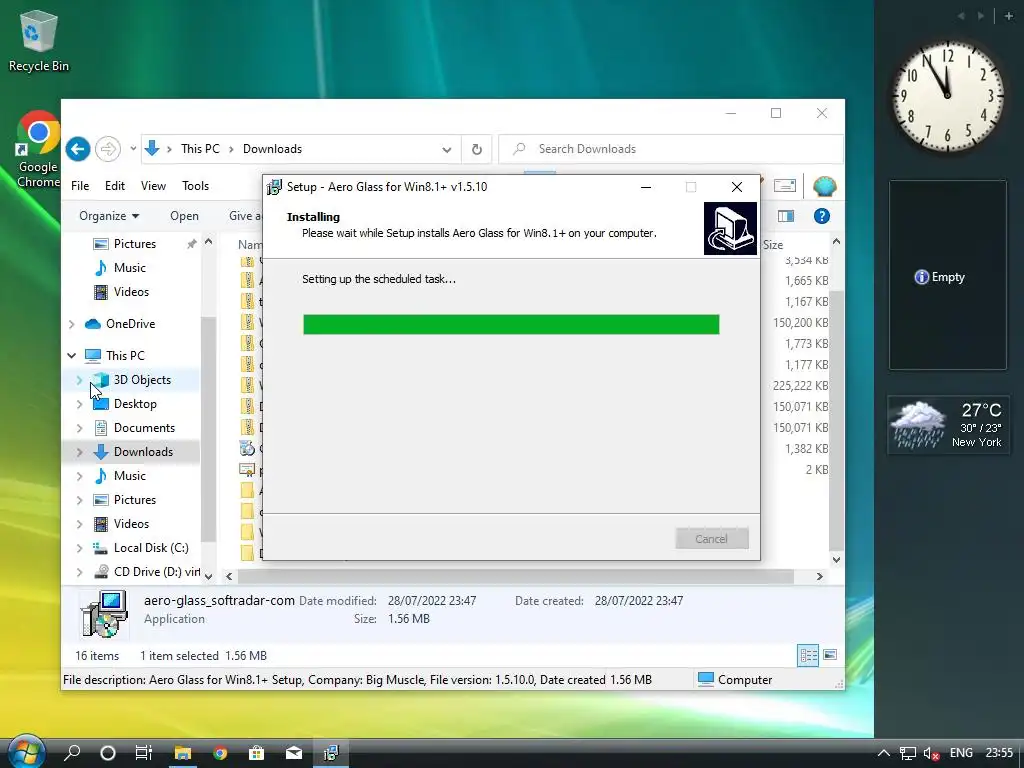The width and height of the screenshot is (1024, 768).
Task: Toggle the preview pane icon in Explorer
Action: [786, 216]
